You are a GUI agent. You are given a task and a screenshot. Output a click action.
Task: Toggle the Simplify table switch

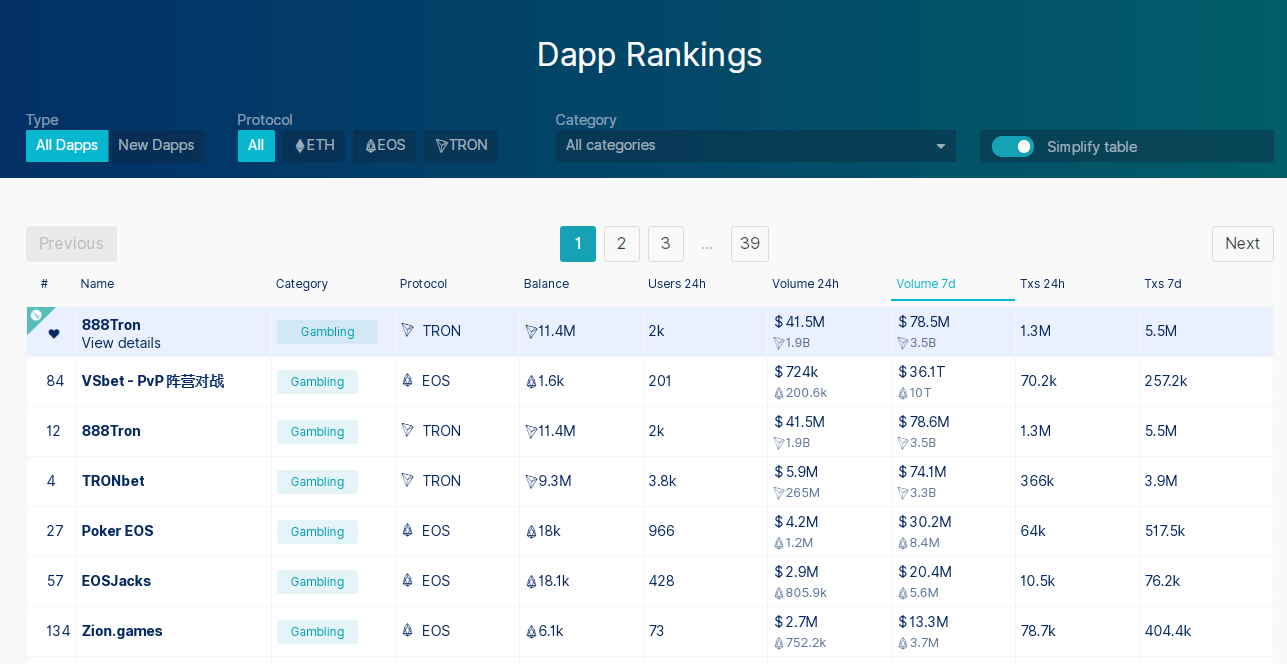coord(1013,147)
